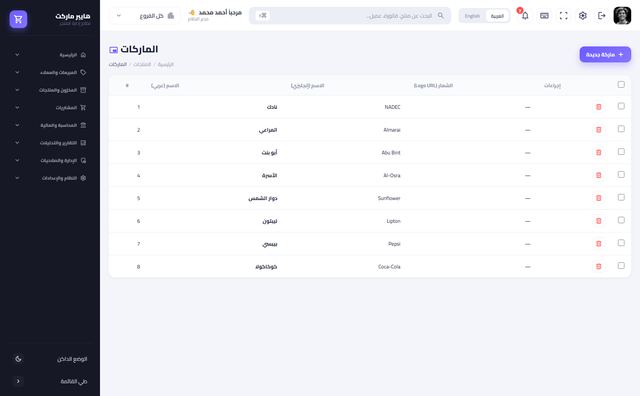
Task: Delete the NADEC brand row
Action: point(598,107)
